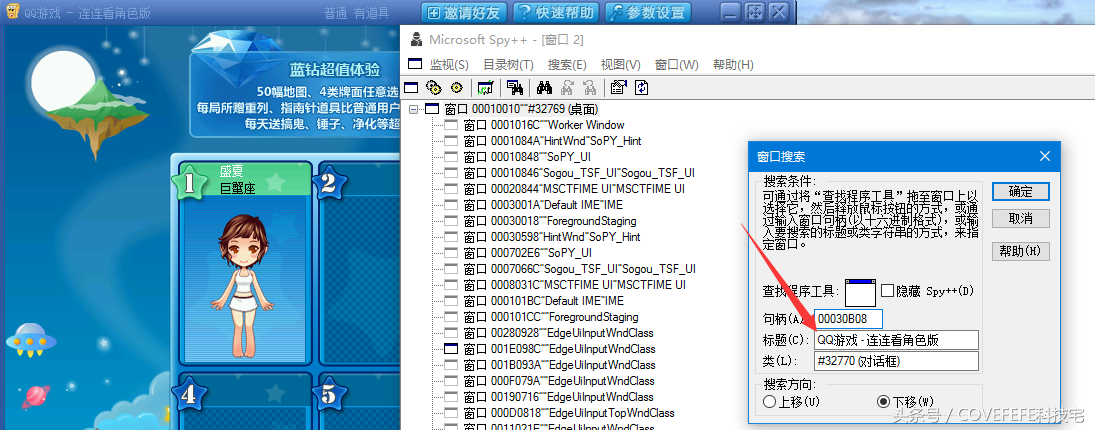Click the 类(L) field with #32770

[x=897, y=361]
